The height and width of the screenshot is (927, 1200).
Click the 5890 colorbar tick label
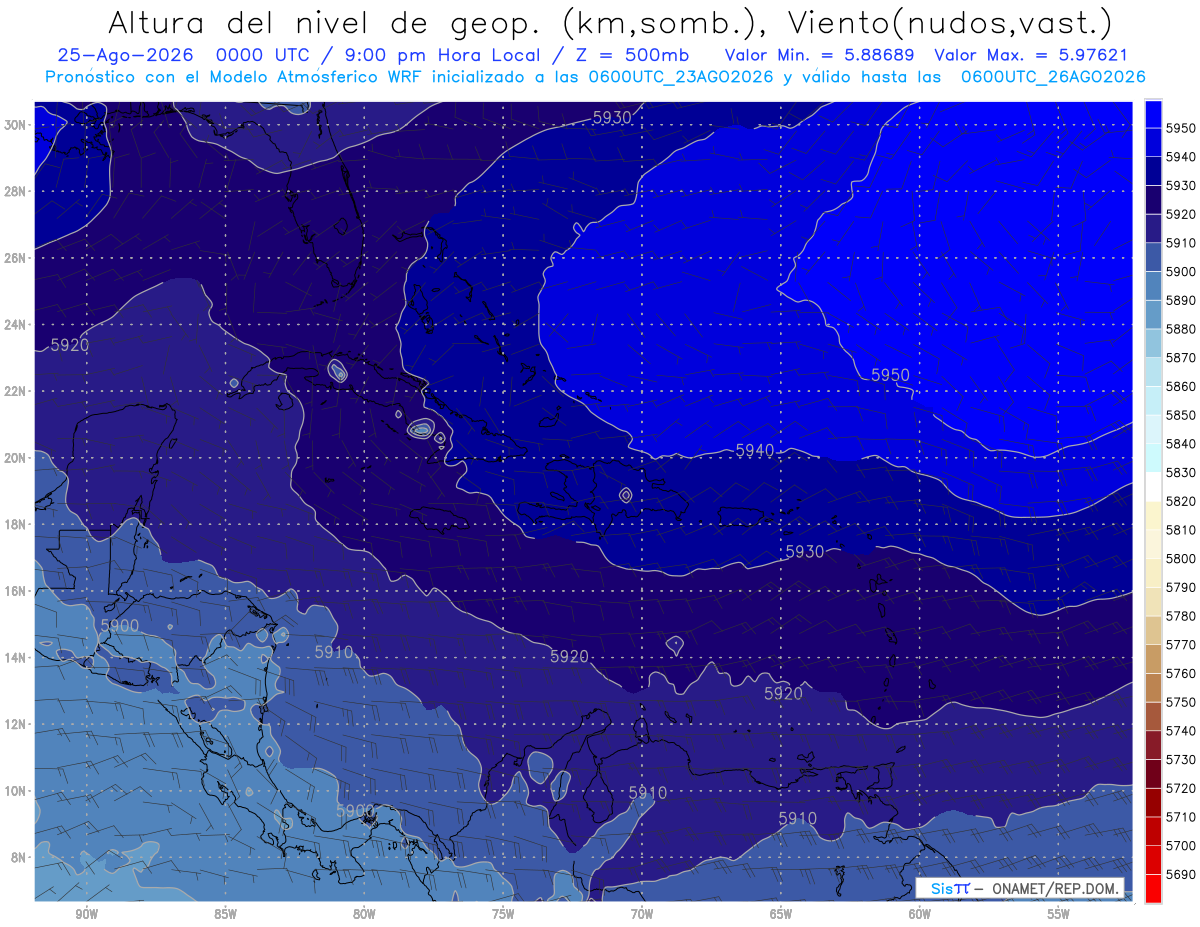tap(1182, 300)
